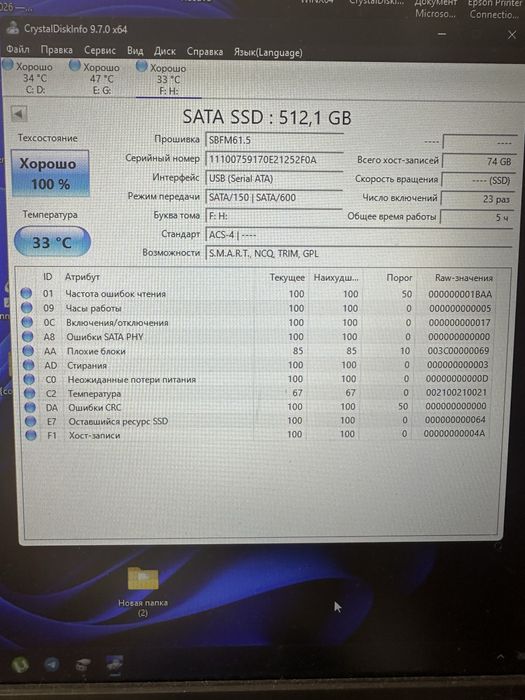
Task: Open the Файл menu
Action: click(x=18, y=49)
